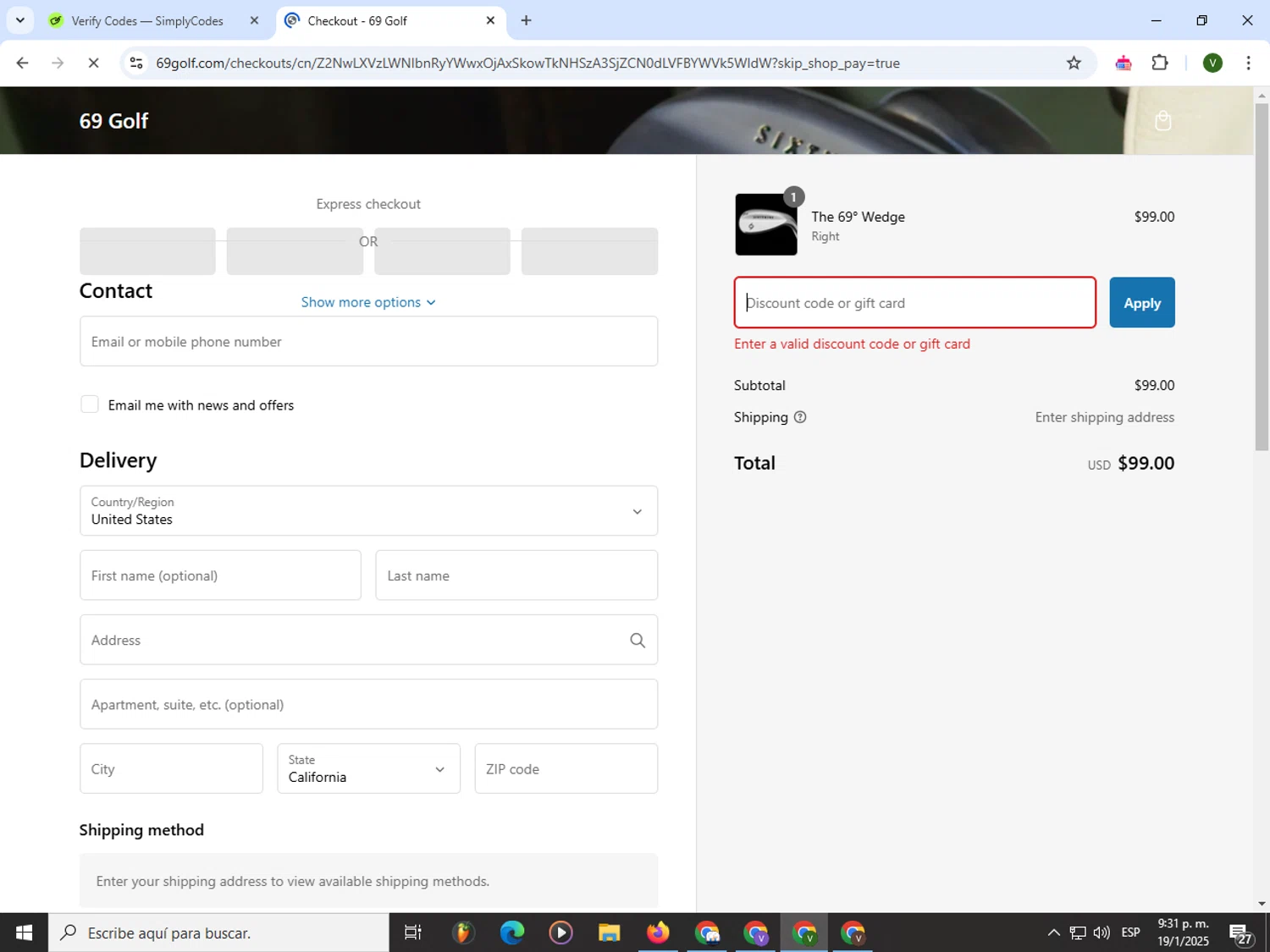
Task: Enable Email me with news and offers
Action: [x=90, y=404]
